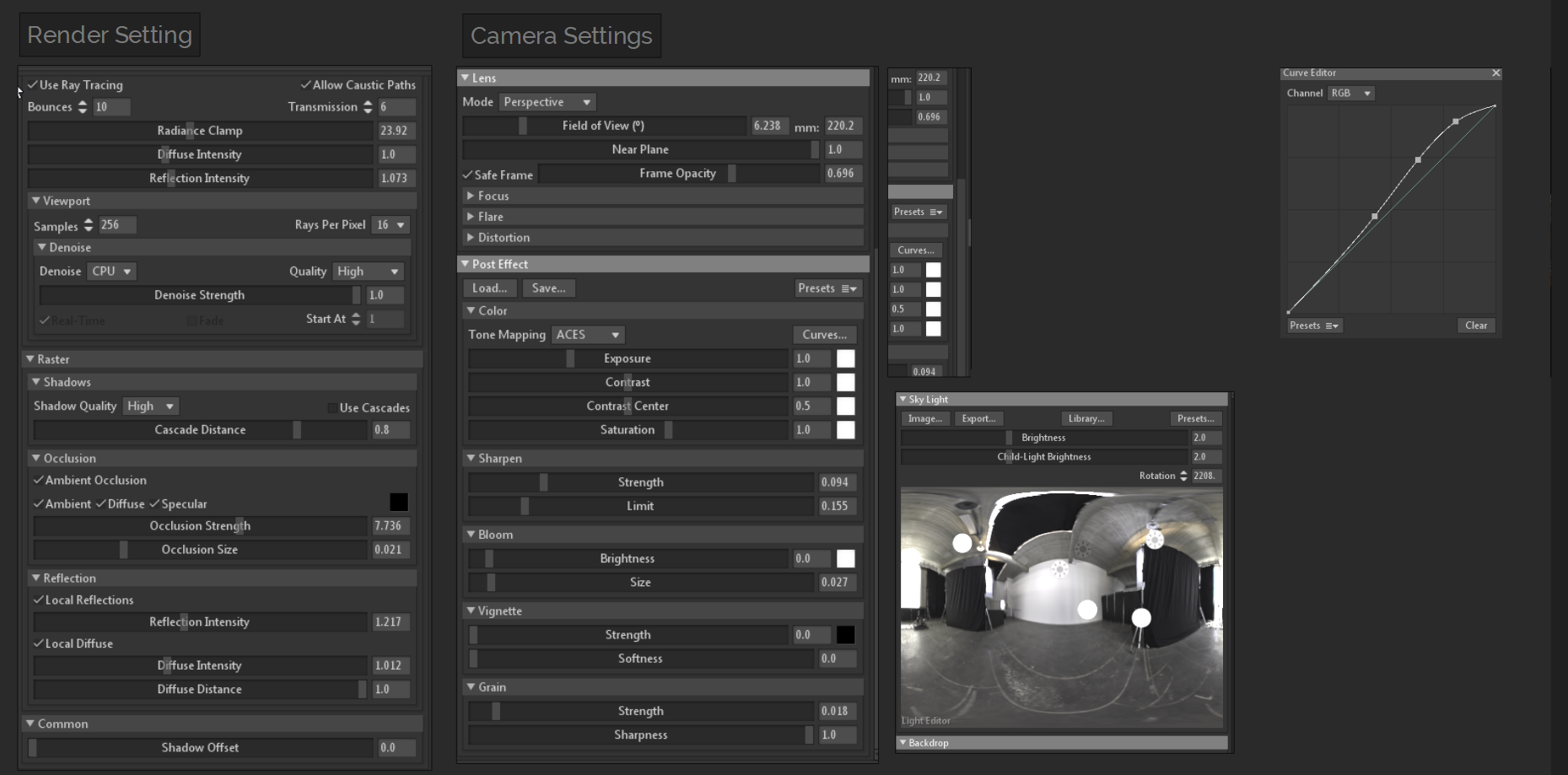Open the Tone Mapping ACES dropdown
Viewport: 1568px width, 775px height.
tap(588, 335)
